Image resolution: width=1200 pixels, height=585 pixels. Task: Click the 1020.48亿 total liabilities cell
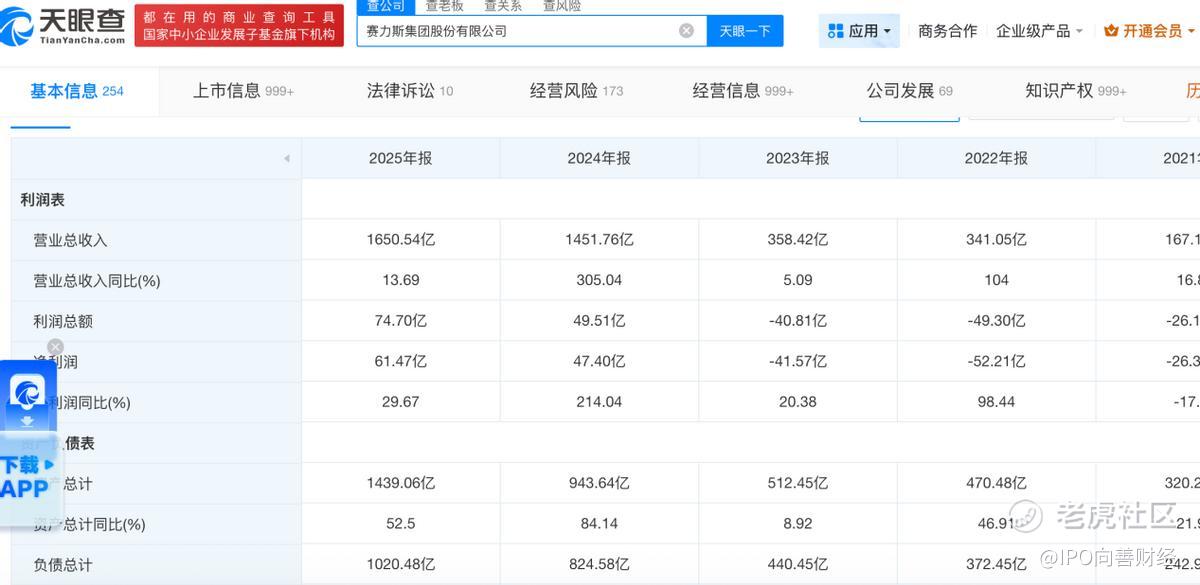pyautogui.click(x=401, y=565)
